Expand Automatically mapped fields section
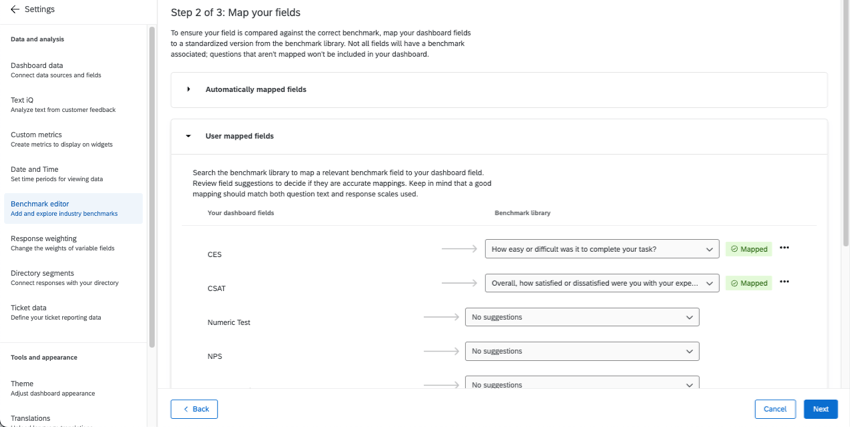The width and height of the screenshot is (850, 427). (x=189, y=90)
